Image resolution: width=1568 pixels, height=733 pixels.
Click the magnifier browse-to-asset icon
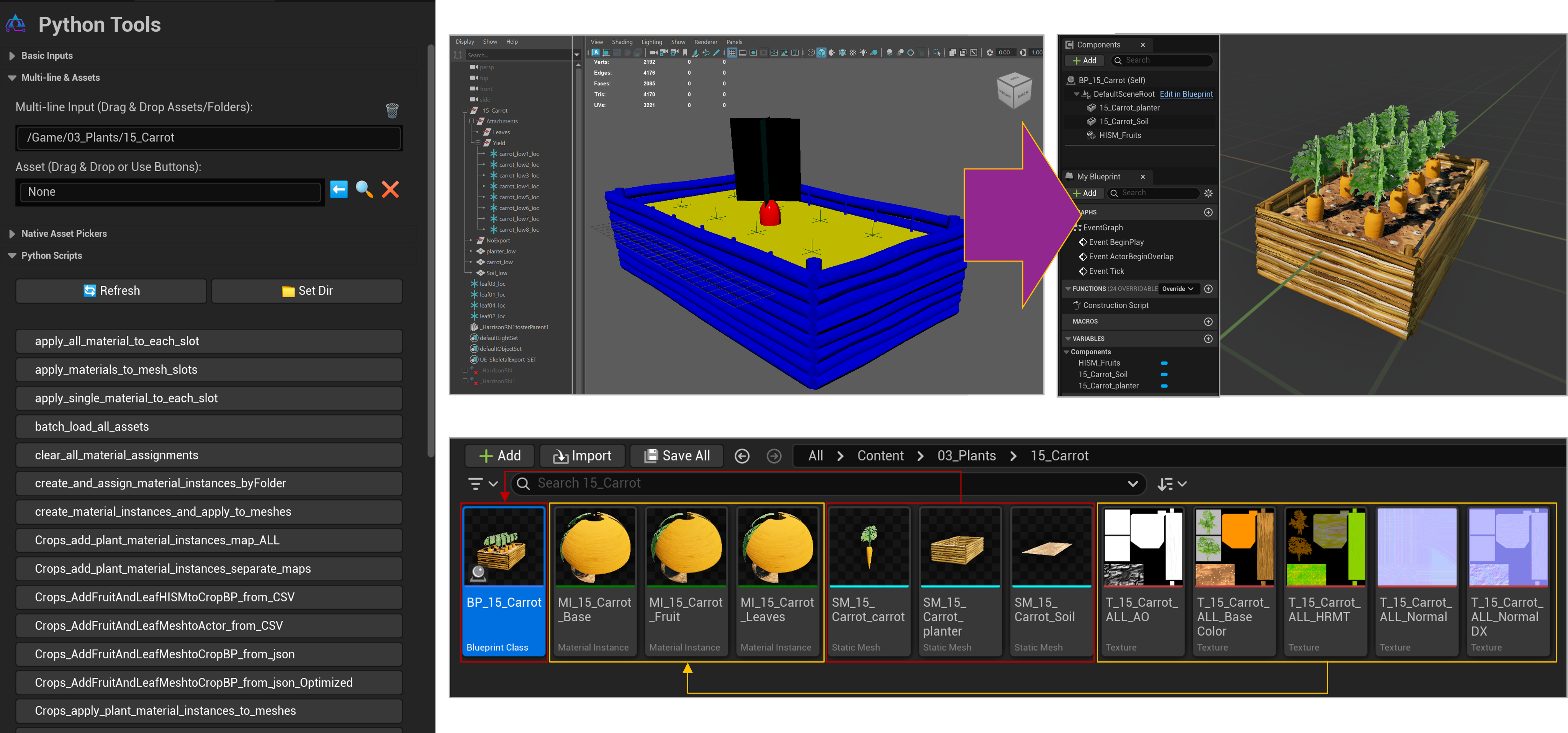pyautogui.click(x=364, y=189)
